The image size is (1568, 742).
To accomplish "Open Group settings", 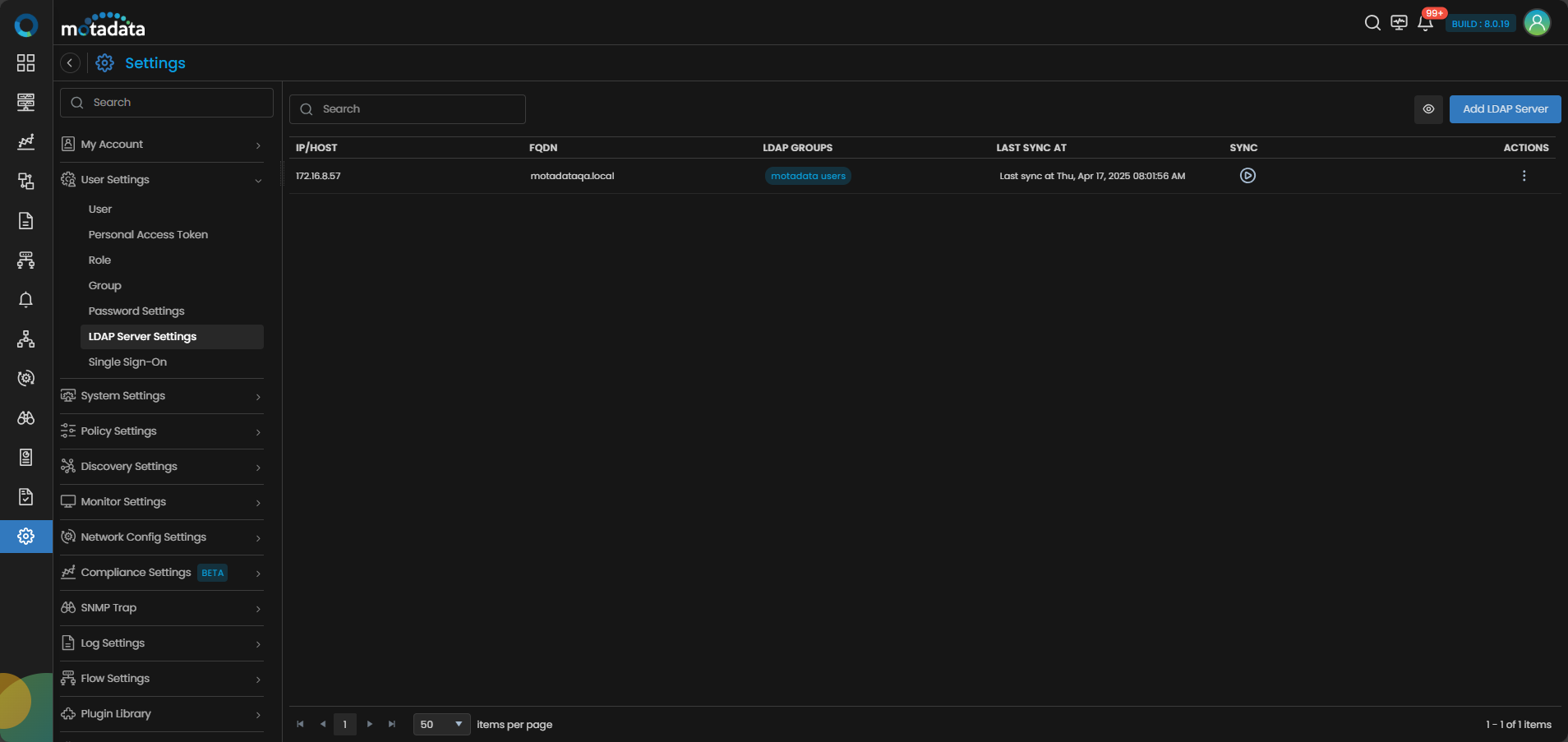I will (x=105, y=286).
